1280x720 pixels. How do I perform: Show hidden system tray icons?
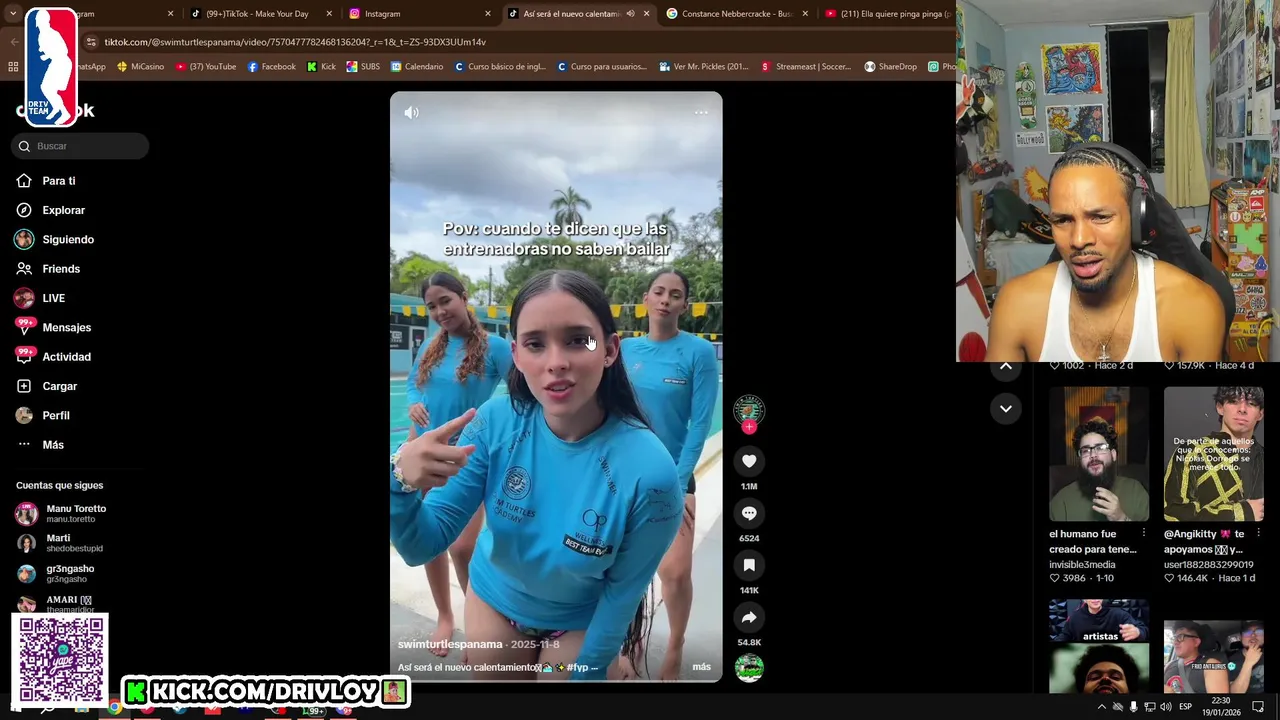(1101, 707)
